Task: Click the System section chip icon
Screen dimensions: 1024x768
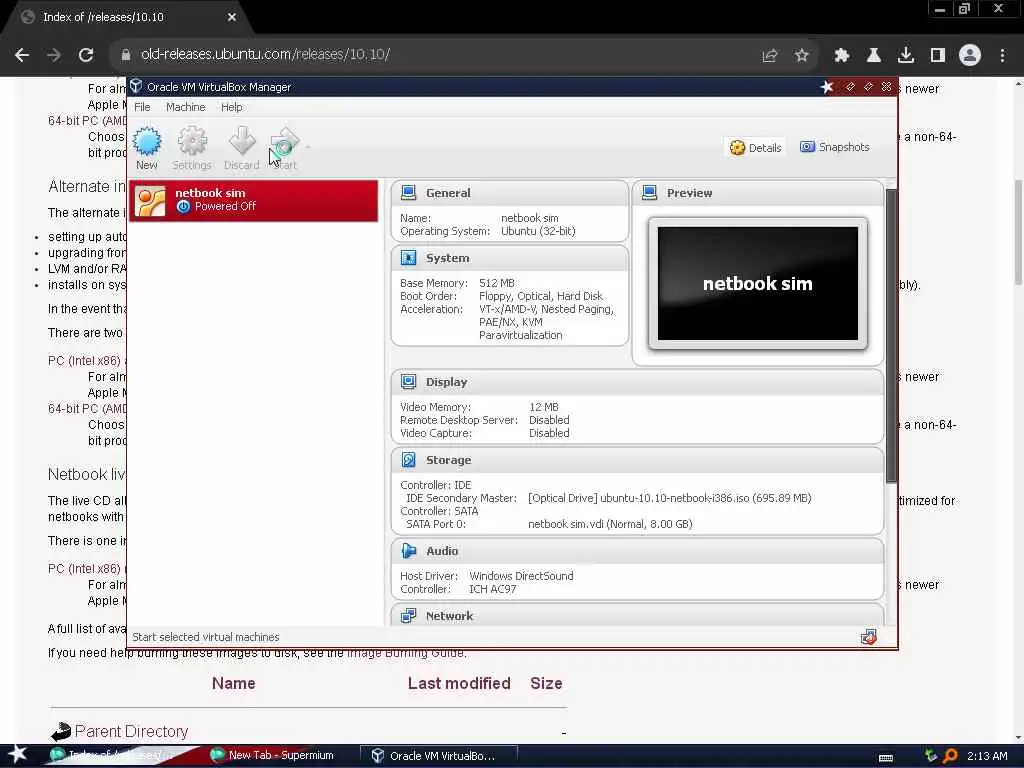Action: [x=409, y=258]
